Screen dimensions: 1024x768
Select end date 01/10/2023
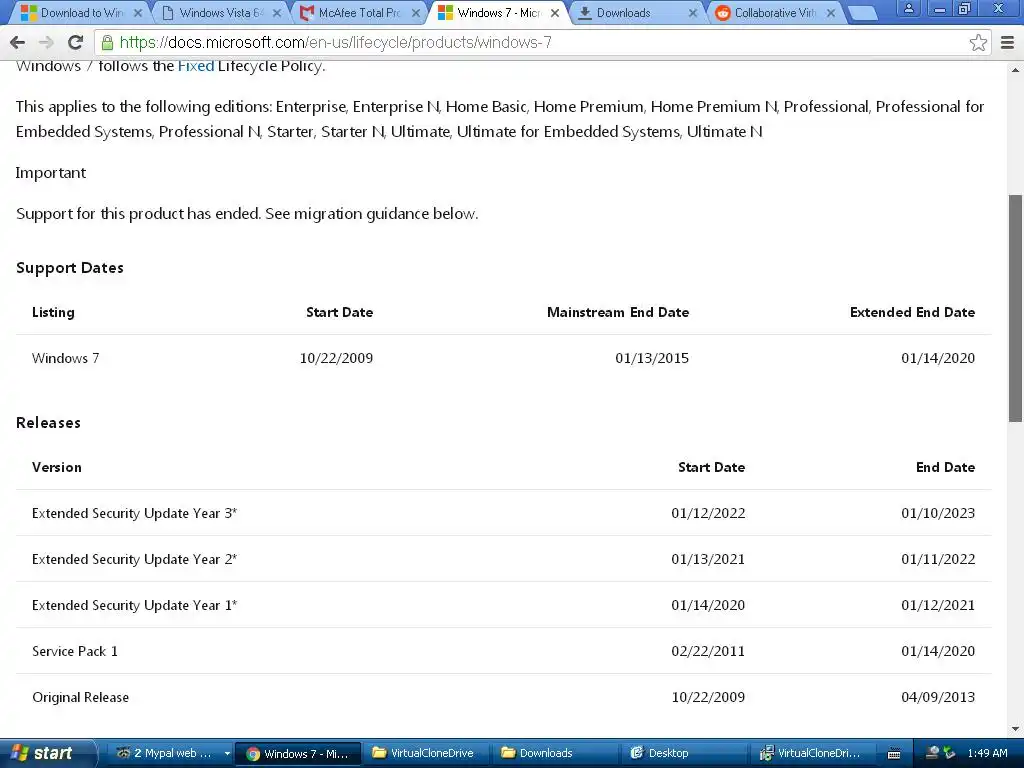(938, 513)
